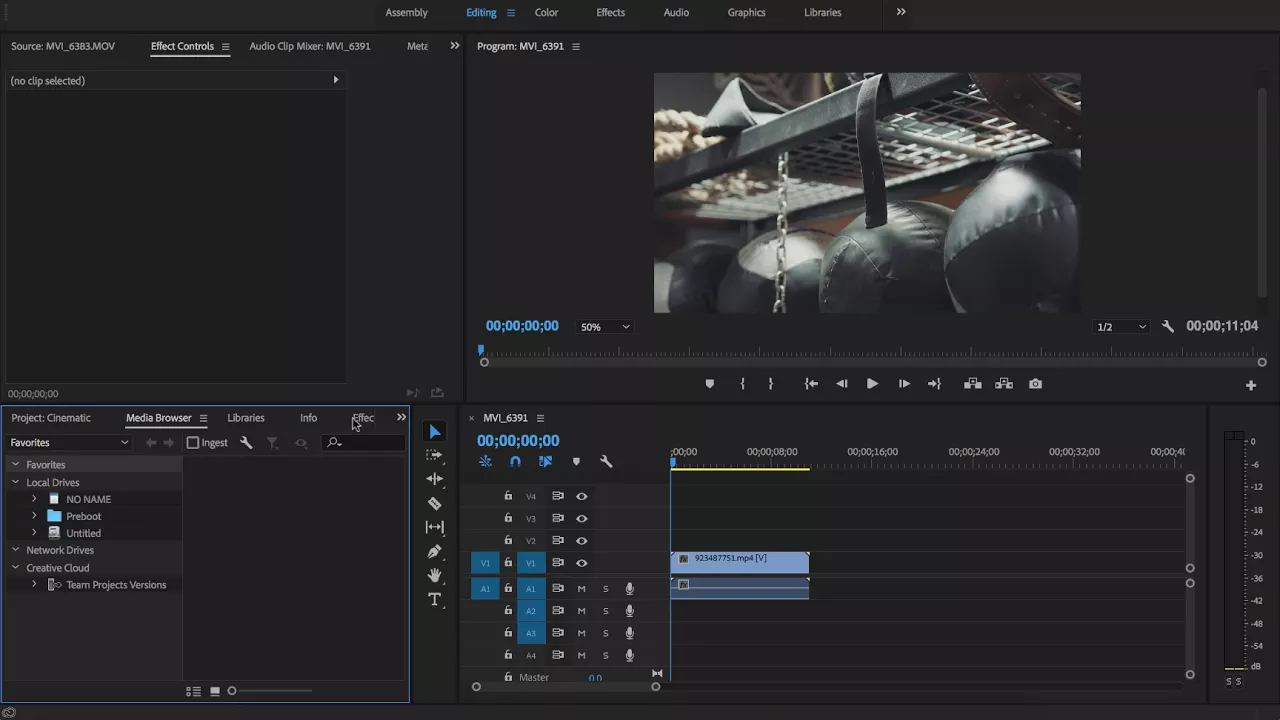Image resolution: width=1280 pixels, height=720 pixels.
Task: Toggle Linked Selection in timeline
Action: (545, 462)
